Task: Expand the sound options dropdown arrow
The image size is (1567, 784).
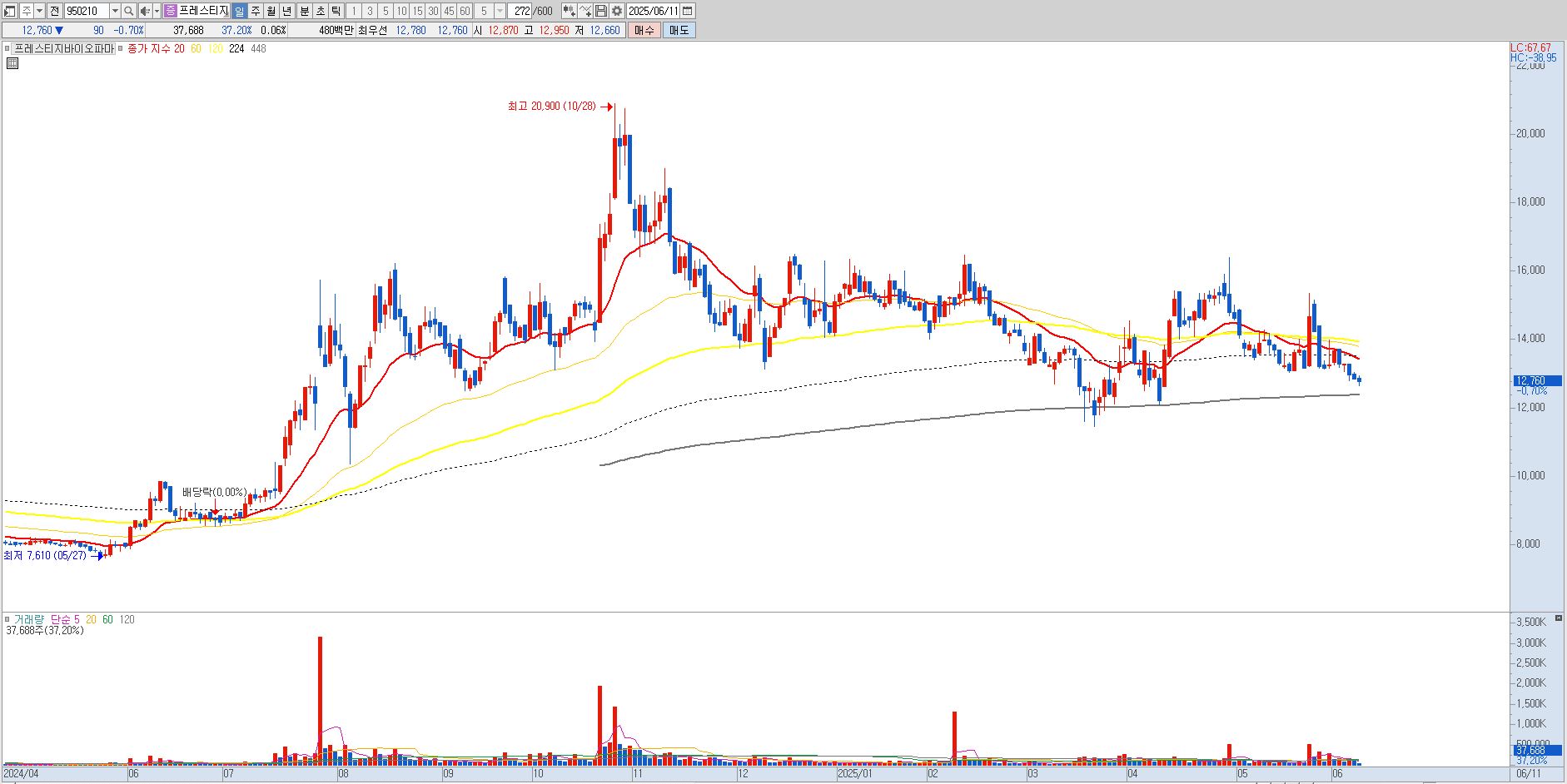Action: 157,11
